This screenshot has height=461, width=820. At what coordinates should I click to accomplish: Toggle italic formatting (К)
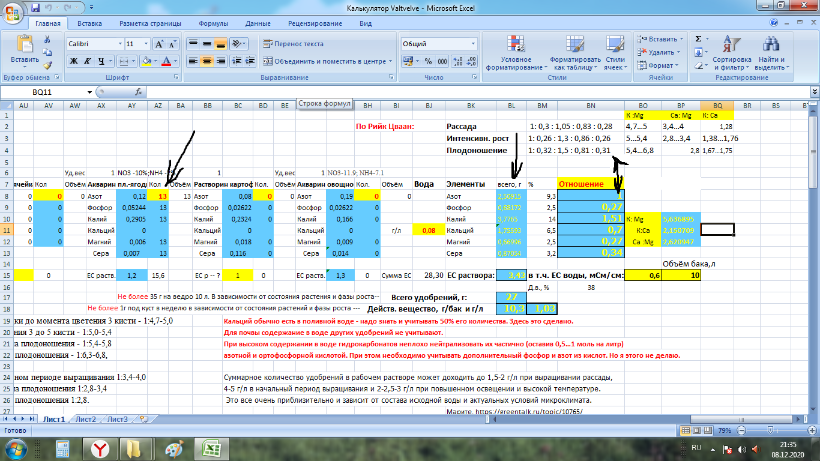click(x=87, y=61)
